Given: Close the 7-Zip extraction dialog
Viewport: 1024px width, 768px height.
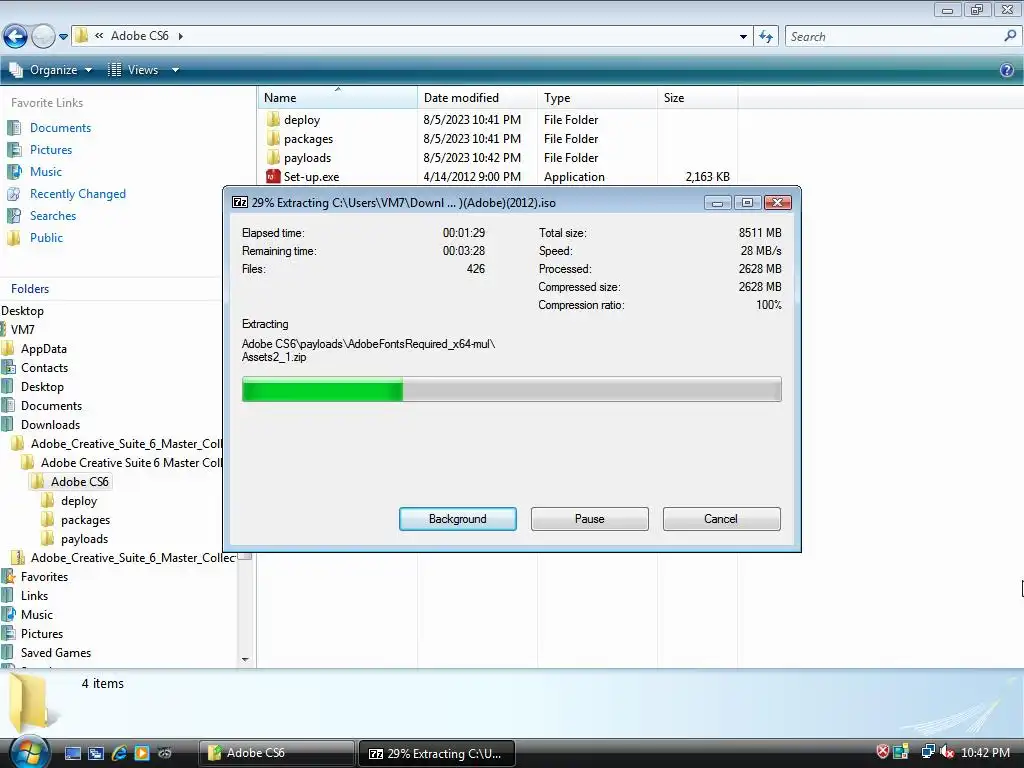Looking at the screenshot, I should point(778,202).
